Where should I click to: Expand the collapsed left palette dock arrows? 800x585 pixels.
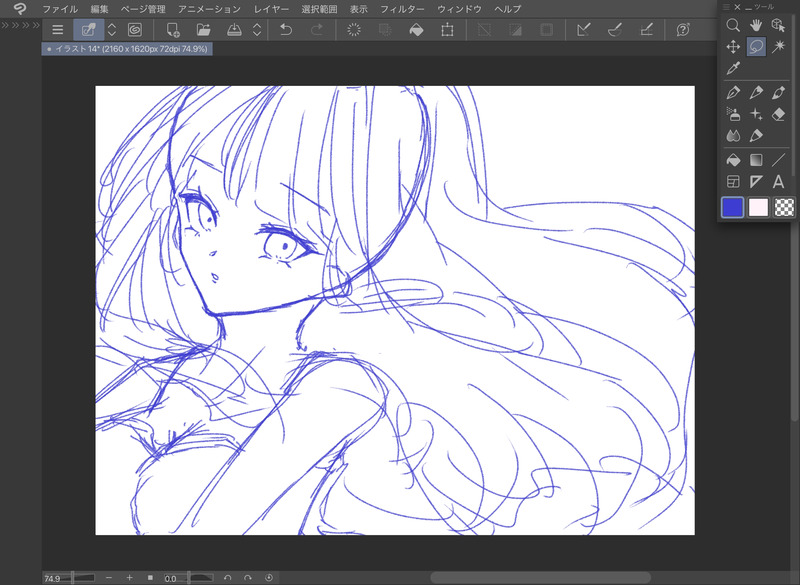click(20, 24)
